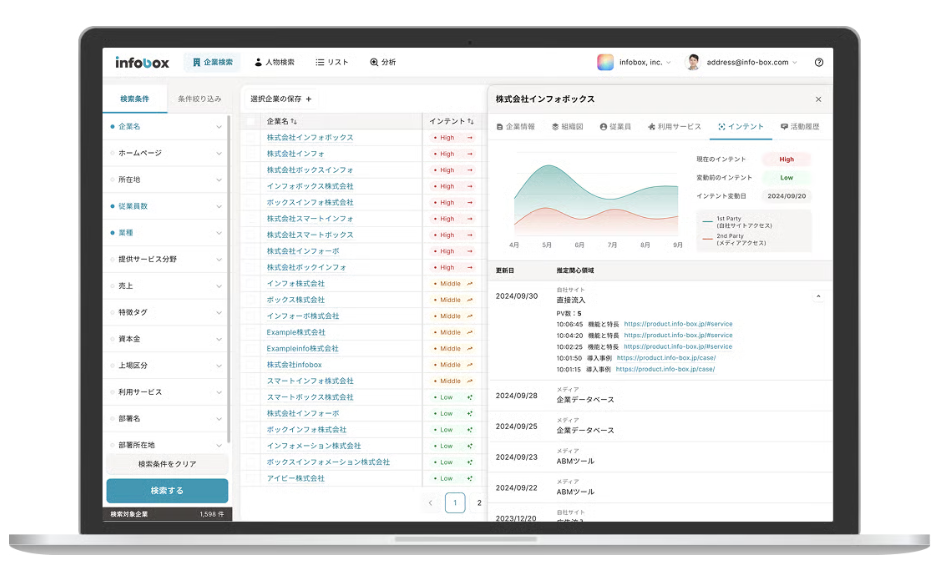Switch to the 組織図 tab
940x566 pixels.
click(x=567, y=127)
